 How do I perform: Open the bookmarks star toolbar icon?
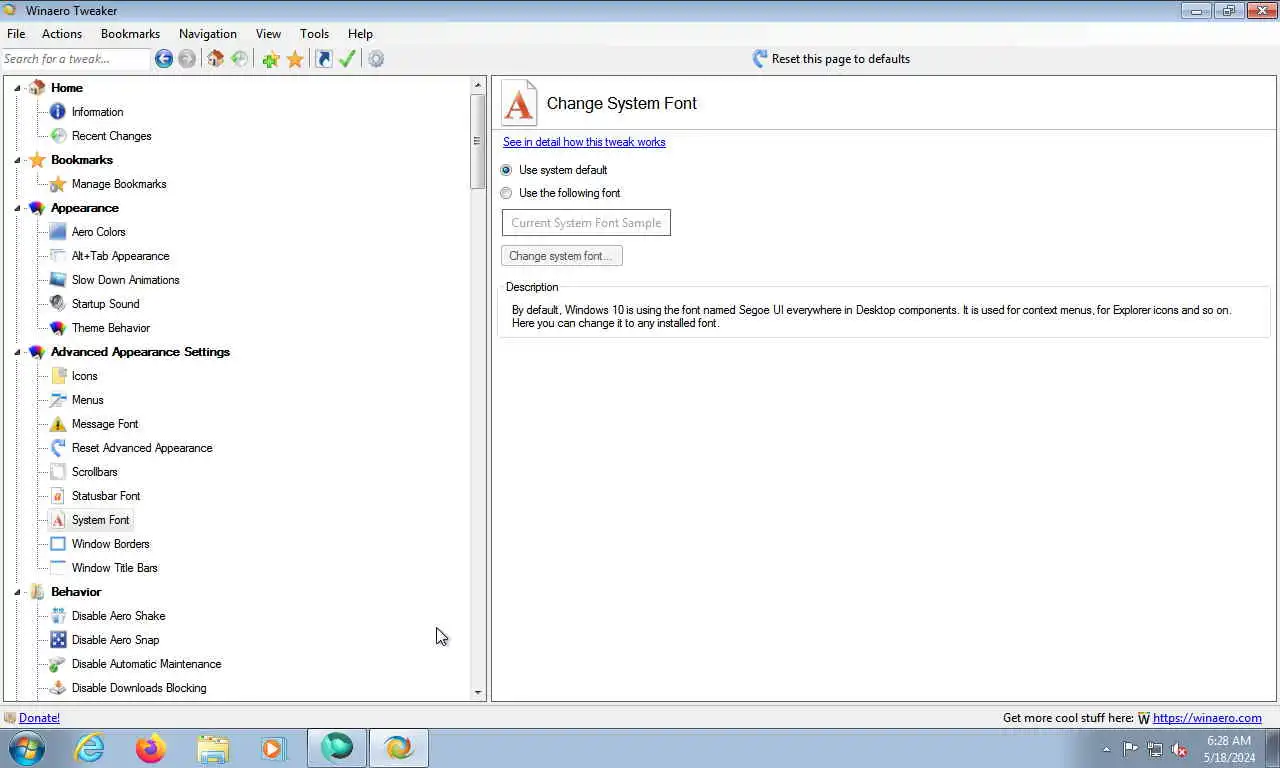click(295, 59)
